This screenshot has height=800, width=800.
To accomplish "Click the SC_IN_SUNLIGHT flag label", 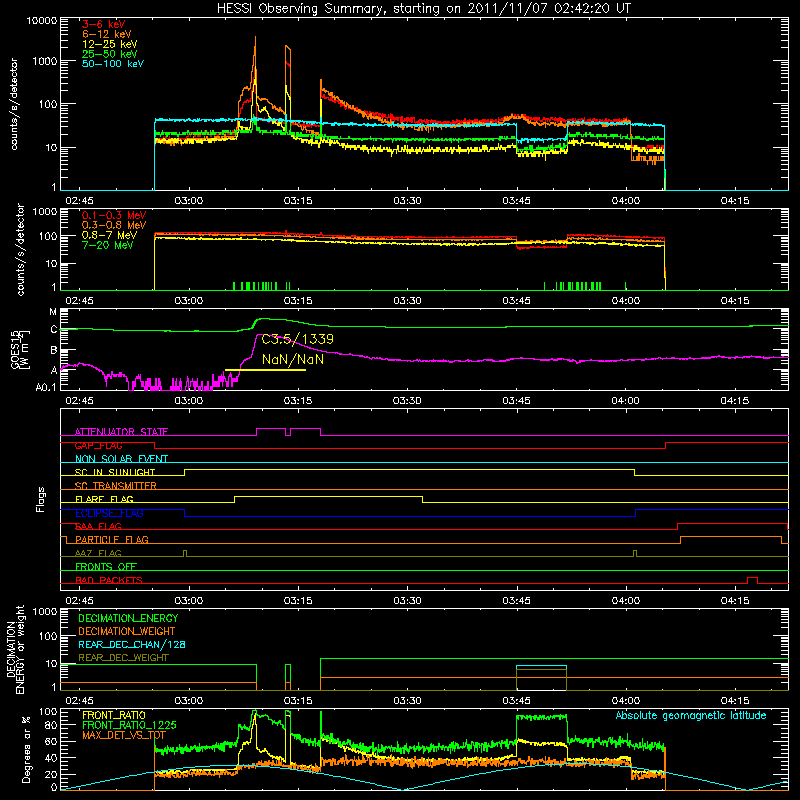I will (x=115, y=472).
